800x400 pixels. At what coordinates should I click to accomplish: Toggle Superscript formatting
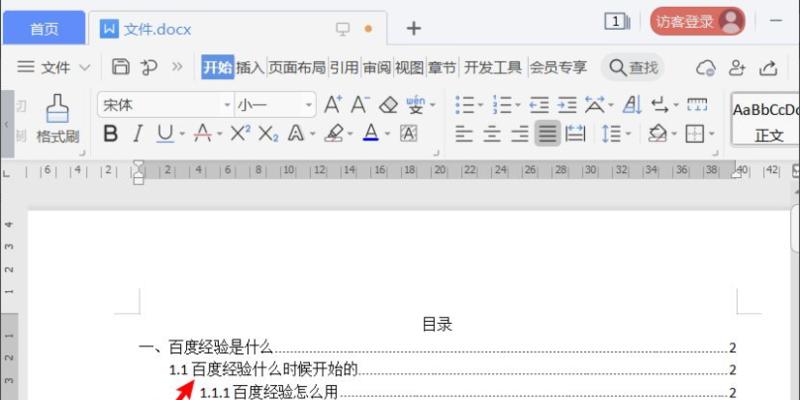click(240, 134)
